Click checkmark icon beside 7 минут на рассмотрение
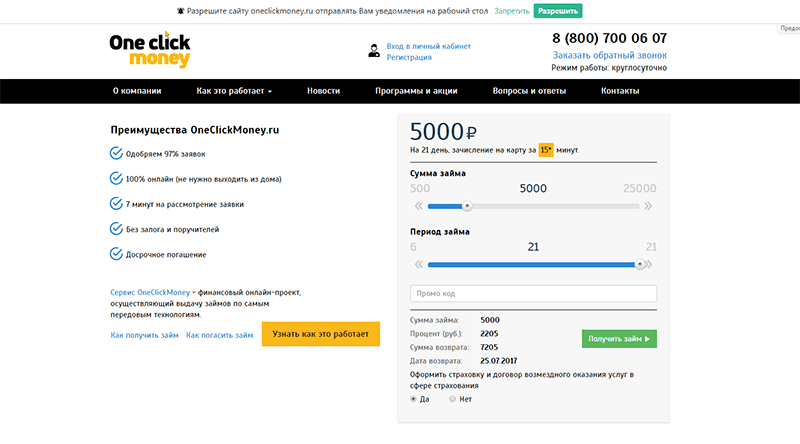The width and height of the screenshot is (800, 444). coord(116,203)
